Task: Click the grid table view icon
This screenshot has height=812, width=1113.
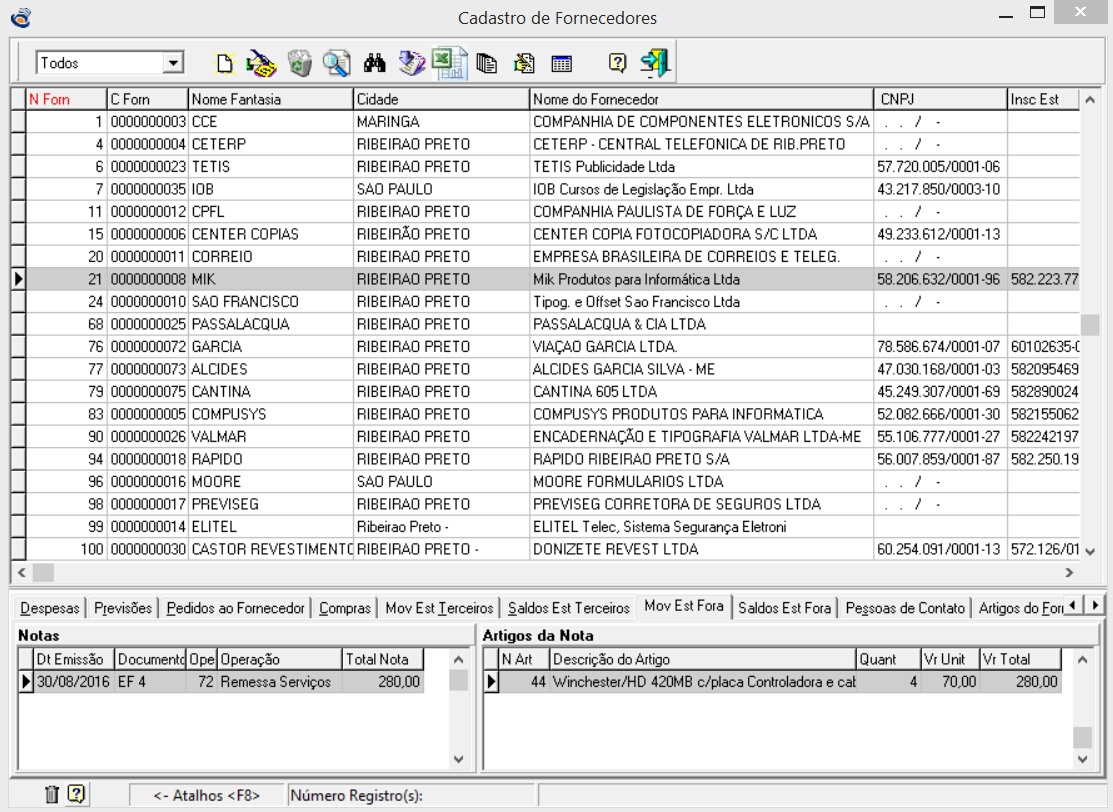Action: (x=561, y=64)
